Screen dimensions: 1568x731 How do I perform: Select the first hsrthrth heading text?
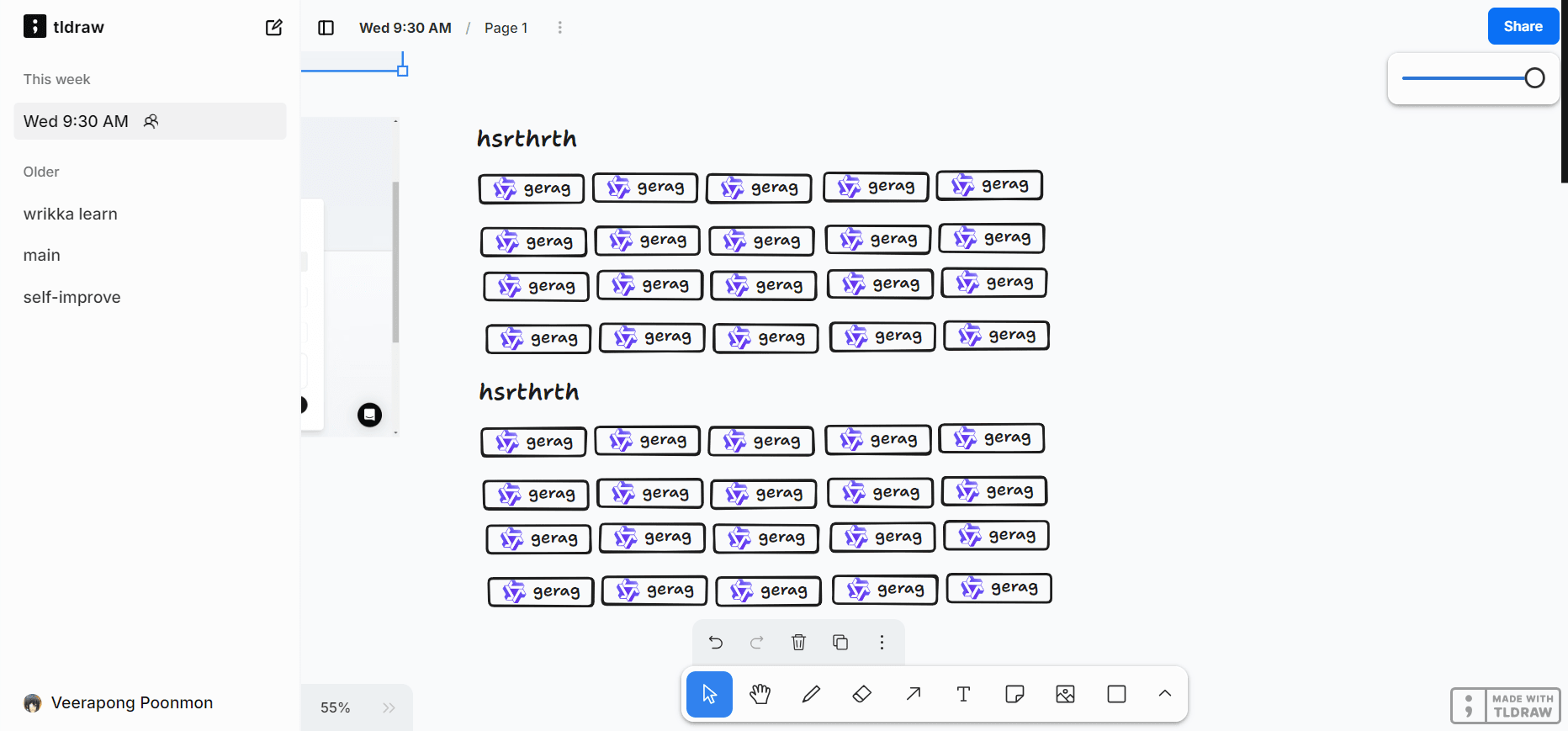pyautogui.click(x=527, y=138)
